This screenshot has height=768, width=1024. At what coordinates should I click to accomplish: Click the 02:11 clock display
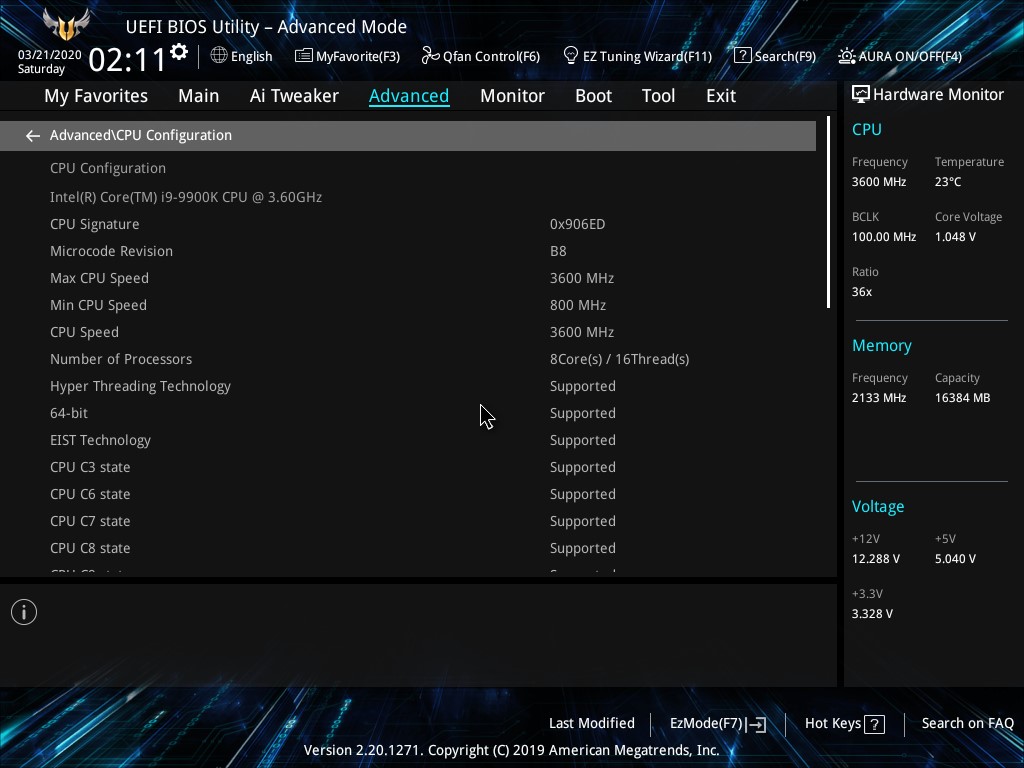tap(127, 59)
